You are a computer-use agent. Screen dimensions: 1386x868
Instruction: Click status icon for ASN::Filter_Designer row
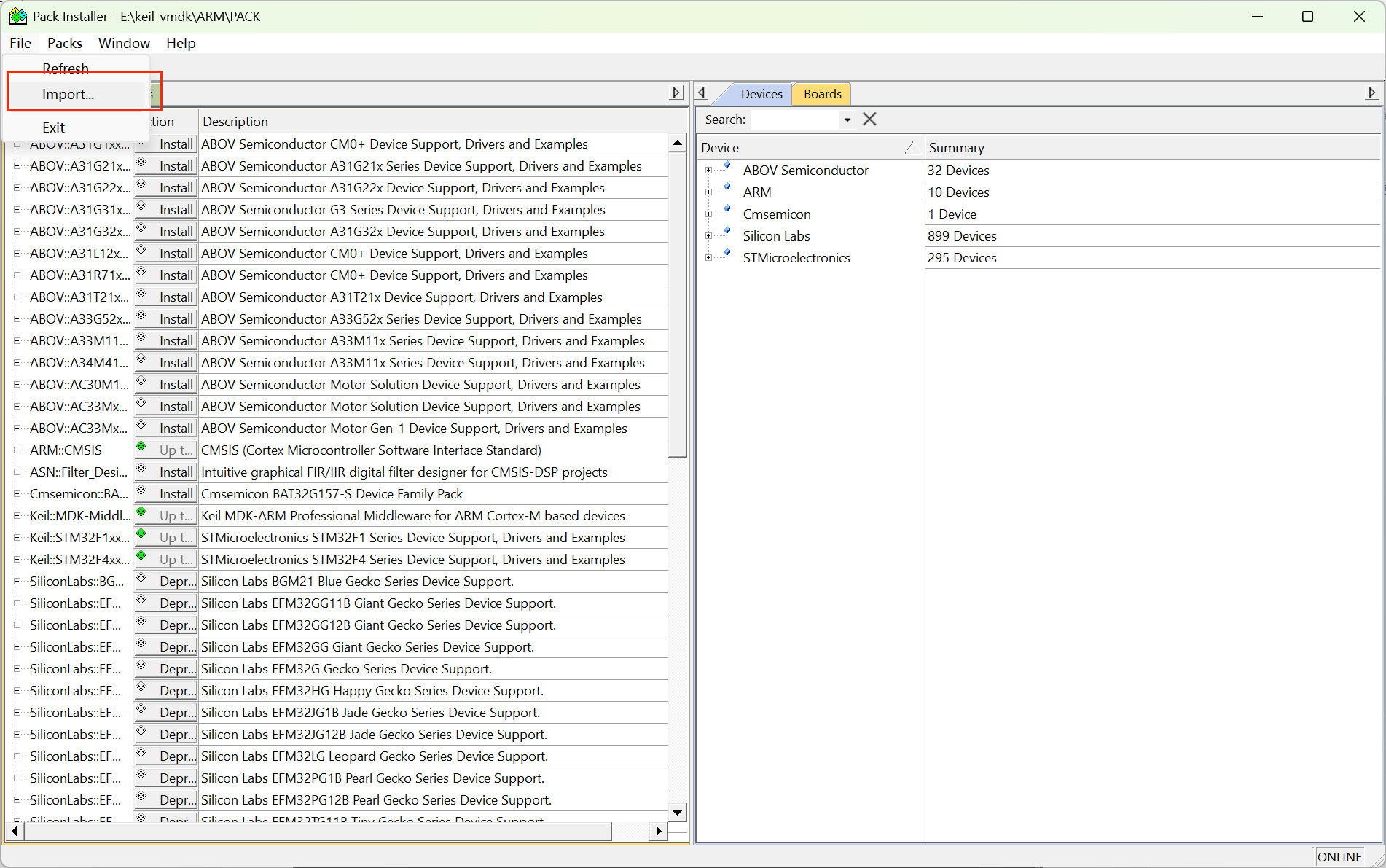(x=141, y=469)
